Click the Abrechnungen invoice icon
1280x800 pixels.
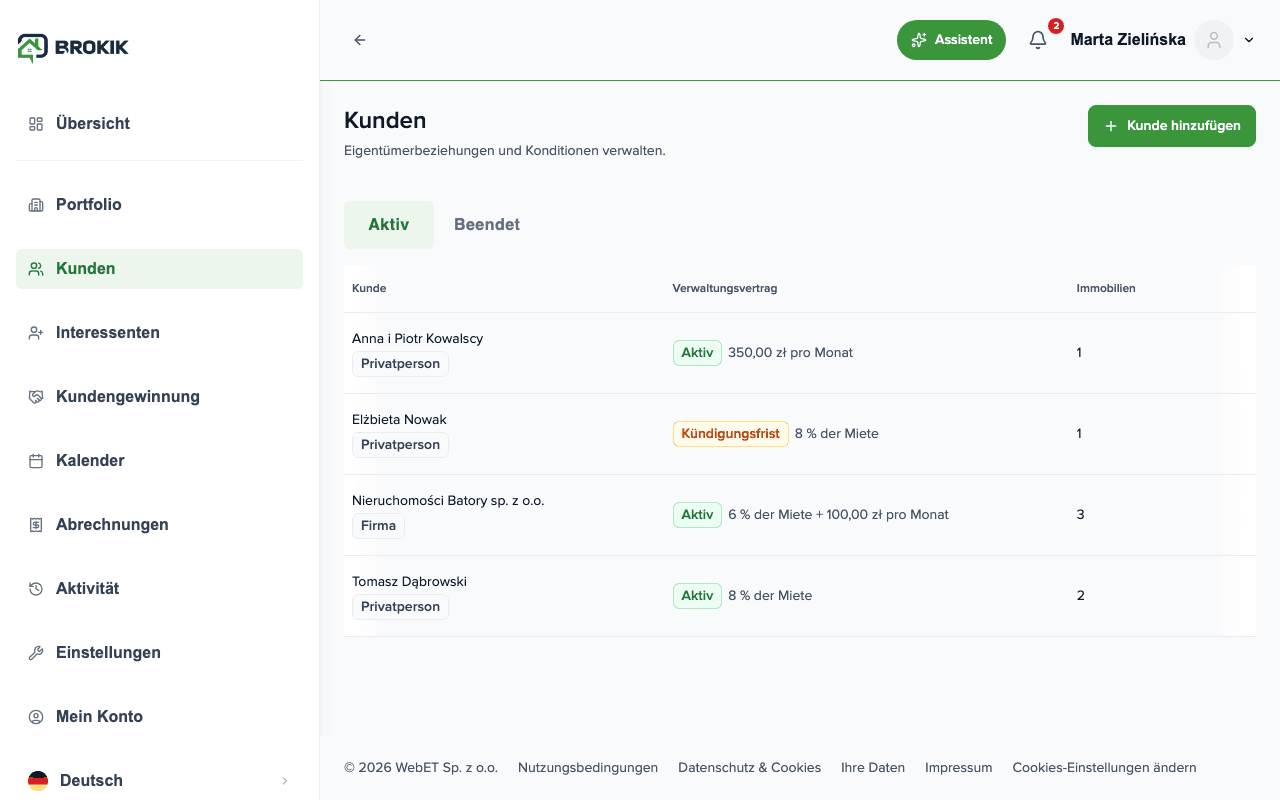(x=36, y=525)
